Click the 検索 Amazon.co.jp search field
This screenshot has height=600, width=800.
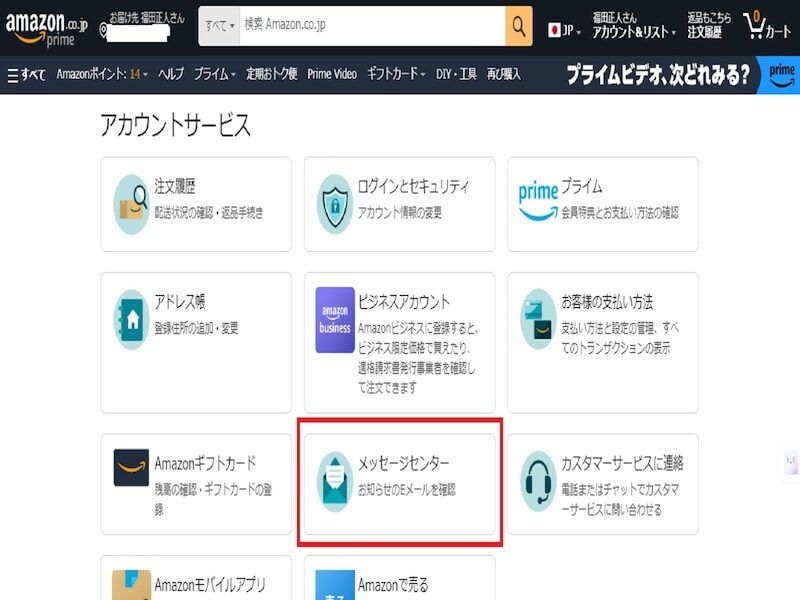(x=372, y=26)
